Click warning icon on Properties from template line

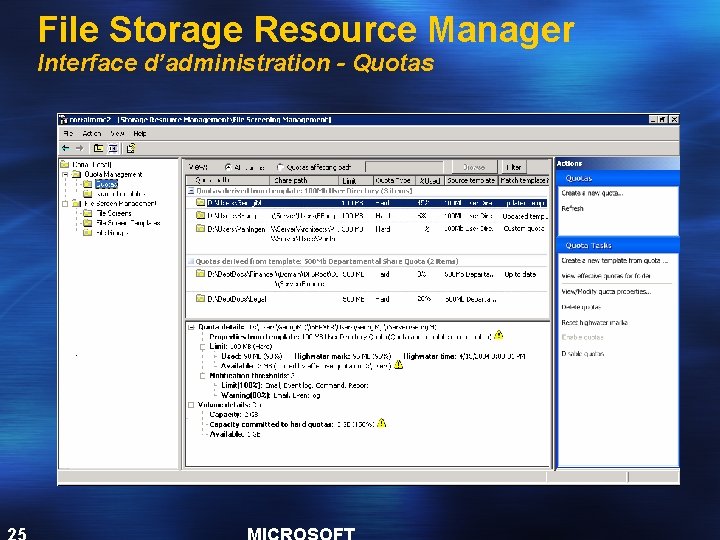[499, 335]
